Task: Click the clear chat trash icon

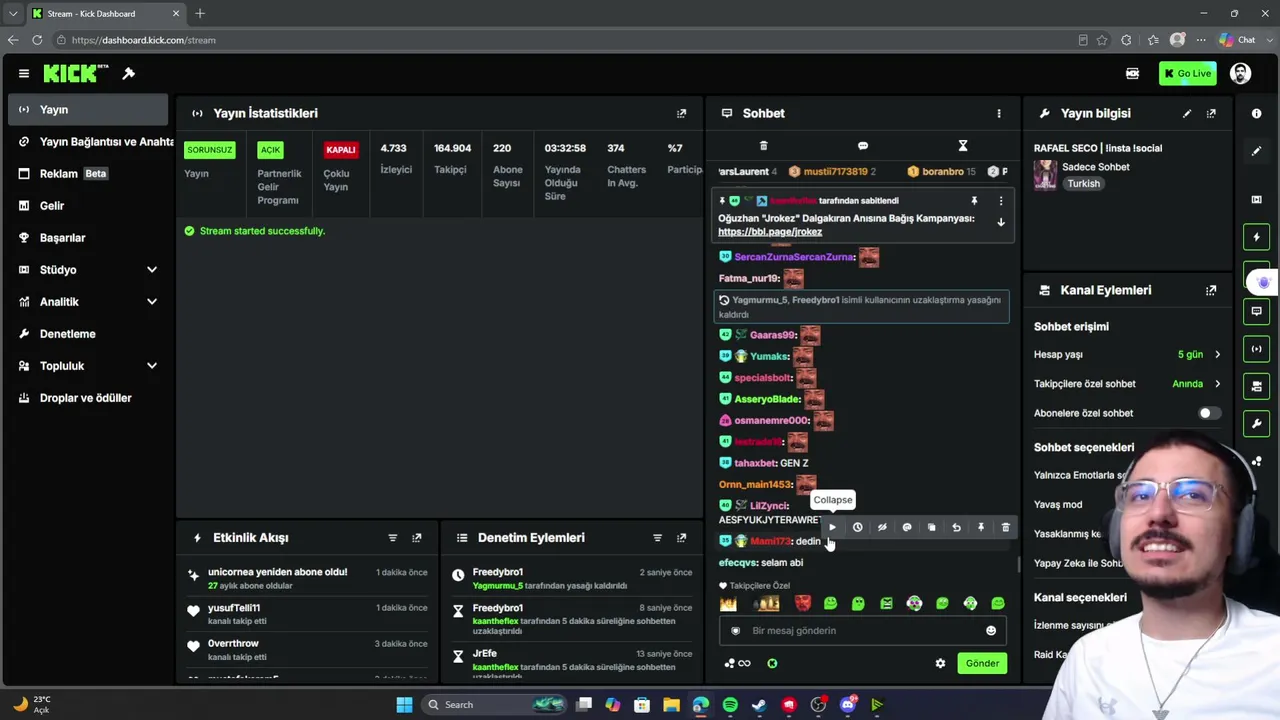Action: coord(763,146)
